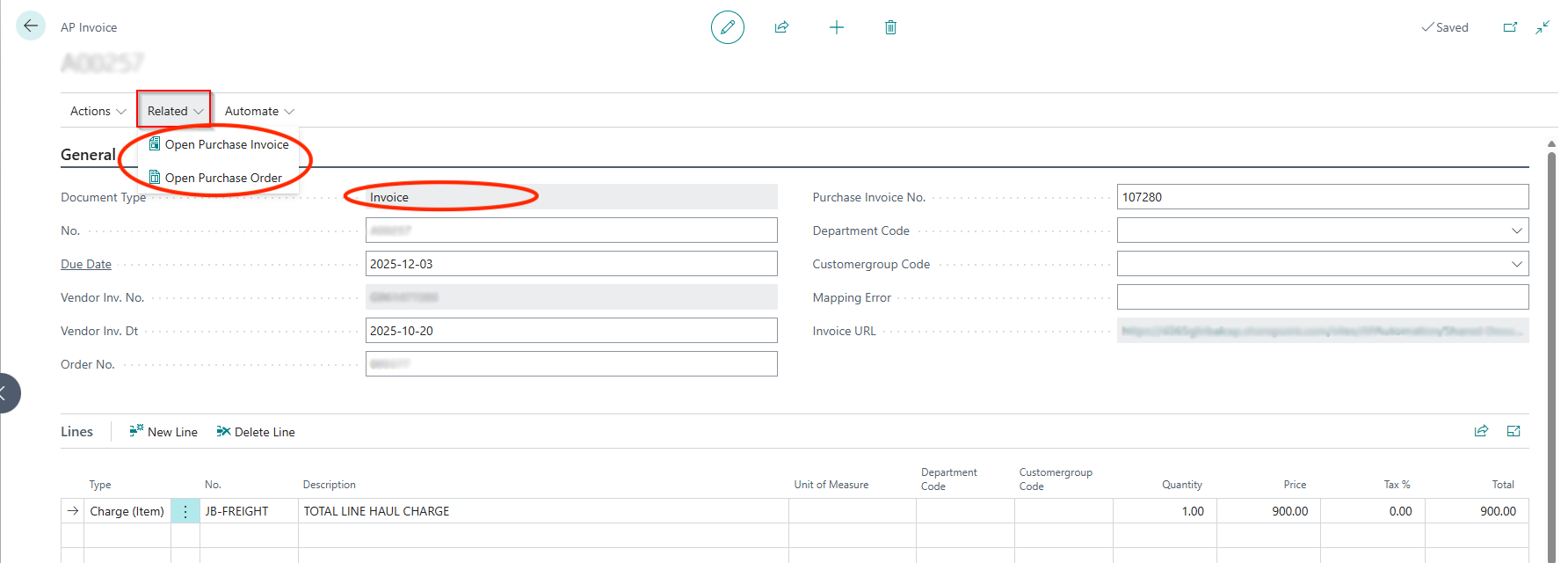Choose Open Purchase Order option
The height and width of the screenshot is (563, 1568).
(222, 178)
